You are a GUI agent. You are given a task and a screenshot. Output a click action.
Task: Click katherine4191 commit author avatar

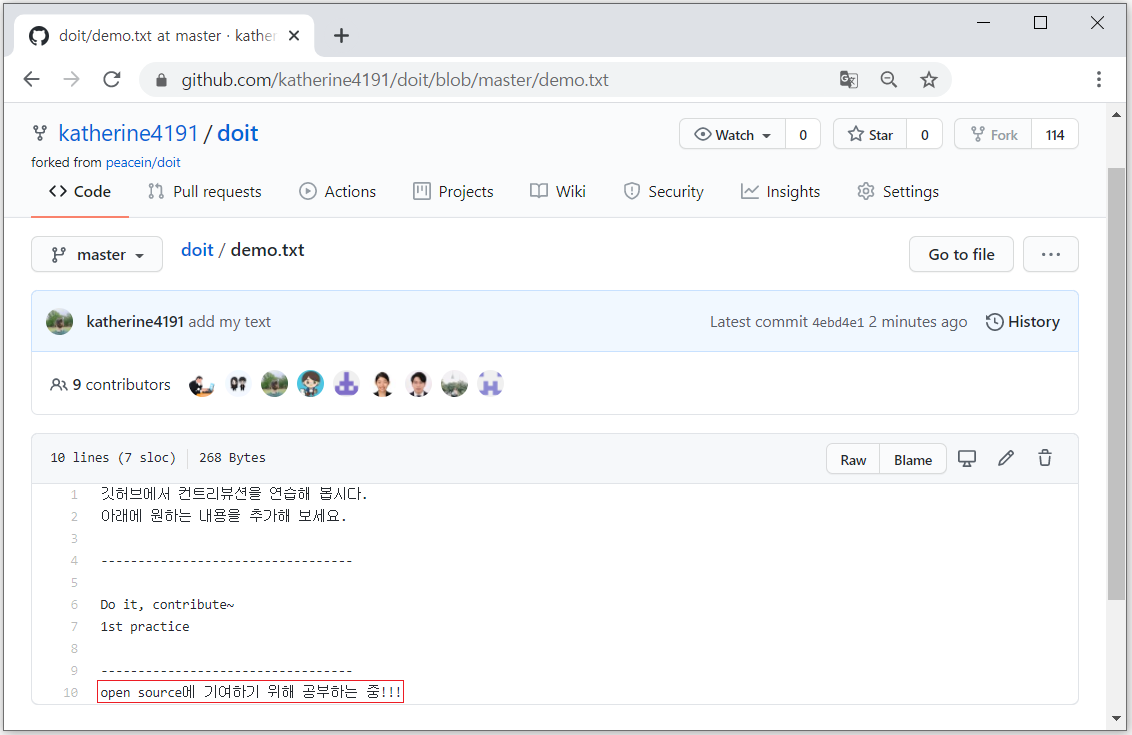coord(60,322)
